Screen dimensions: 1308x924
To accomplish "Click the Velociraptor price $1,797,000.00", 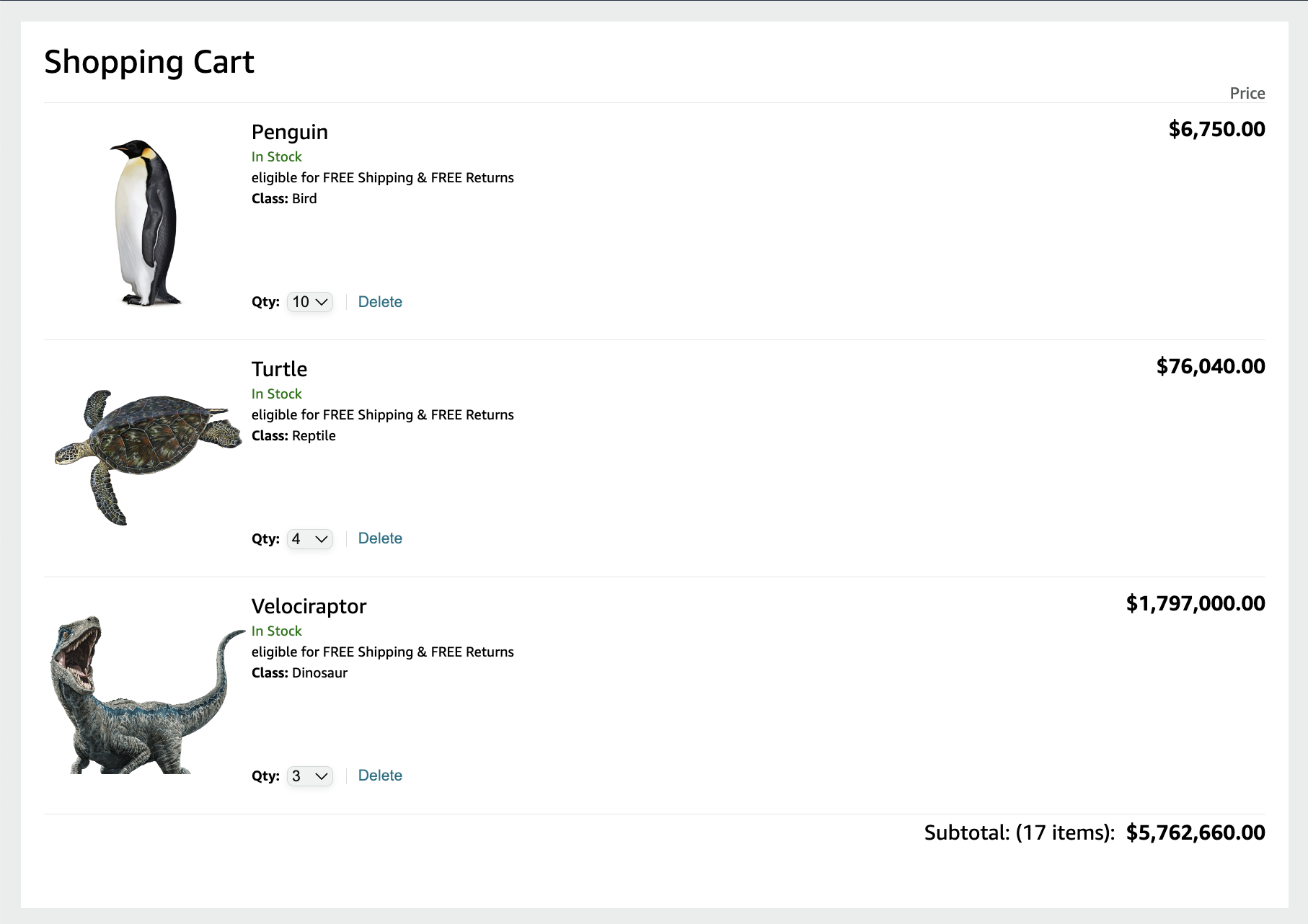I will 1195,604.
